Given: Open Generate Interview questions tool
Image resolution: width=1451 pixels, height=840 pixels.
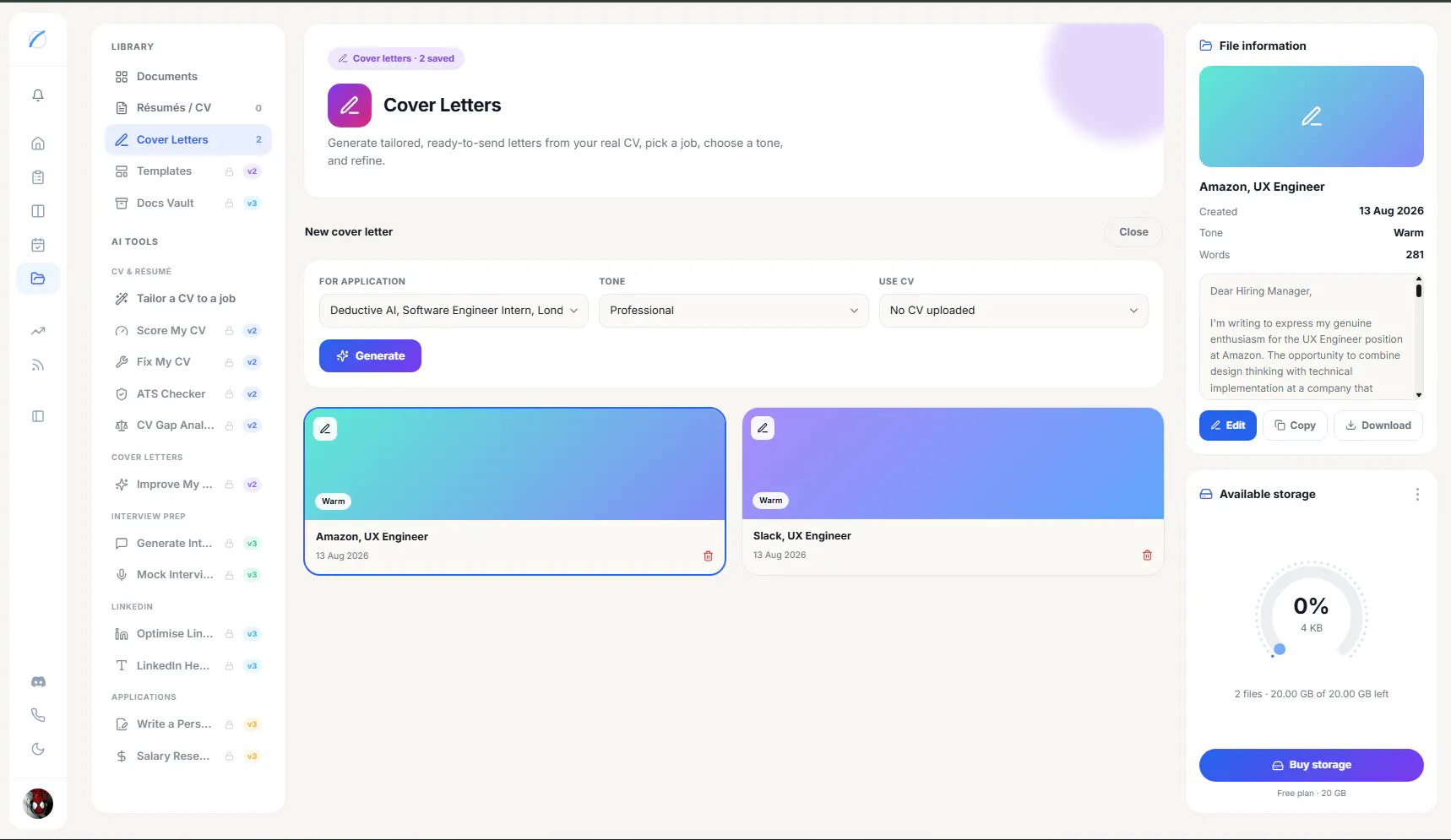Looking at the screenshot, I should coord(188,544).
